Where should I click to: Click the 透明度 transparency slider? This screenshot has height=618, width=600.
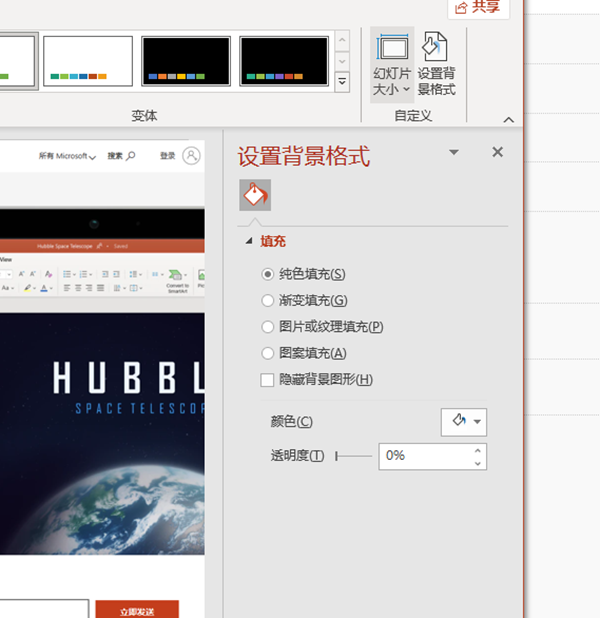(x=354, y=456)
